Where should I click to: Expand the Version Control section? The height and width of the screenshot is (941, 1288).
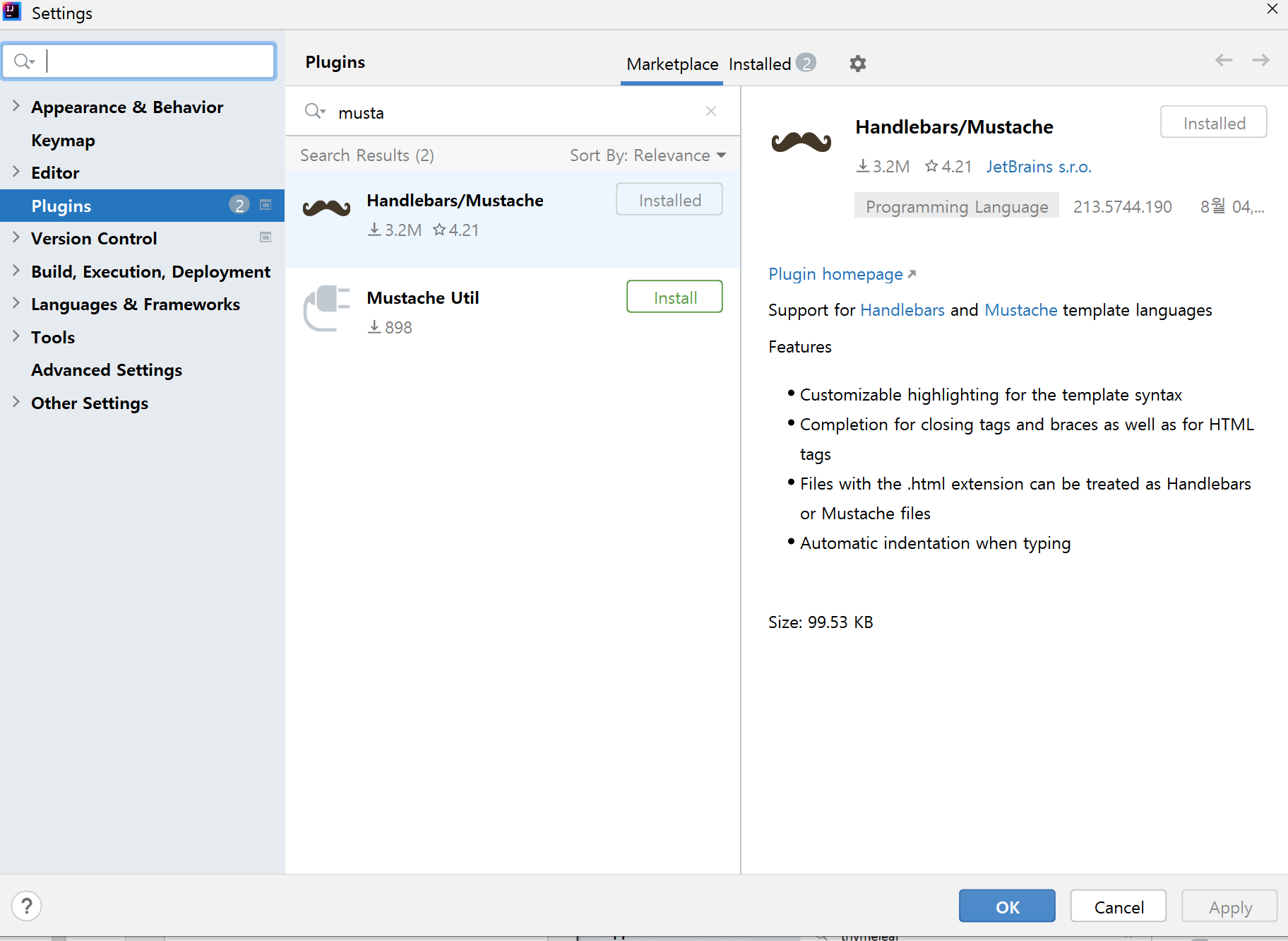(16, 237)
